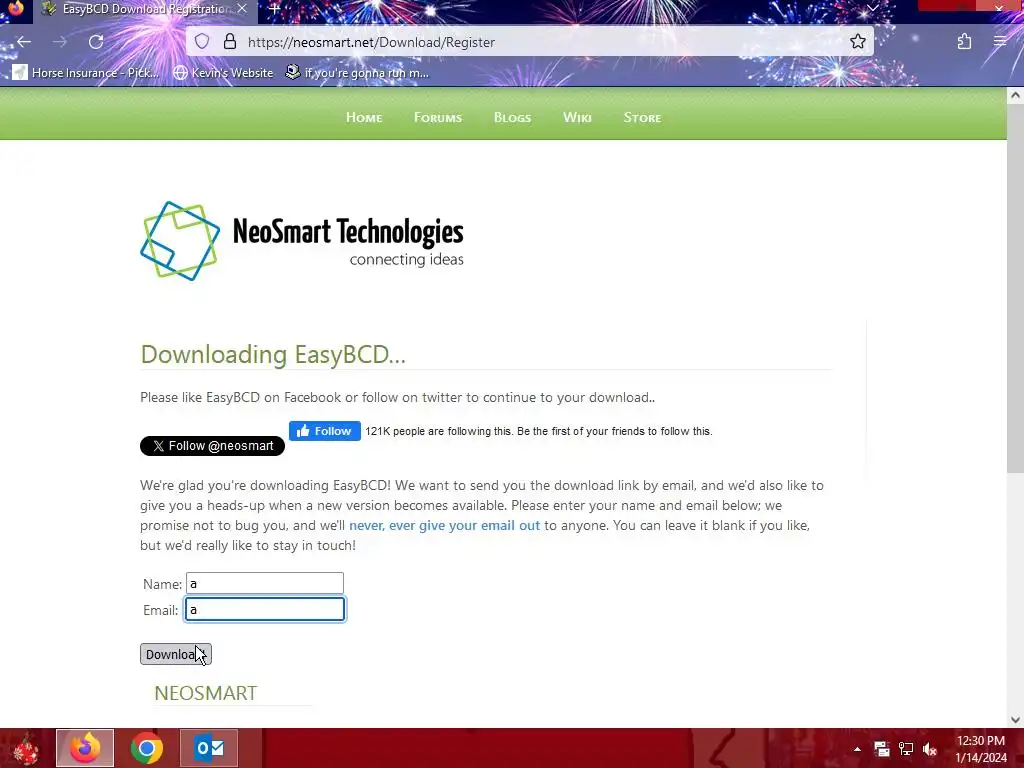Click the NEOSMART footer heading
The height and width of the screenshot is (768, 1024).
[x=205, y=693]
